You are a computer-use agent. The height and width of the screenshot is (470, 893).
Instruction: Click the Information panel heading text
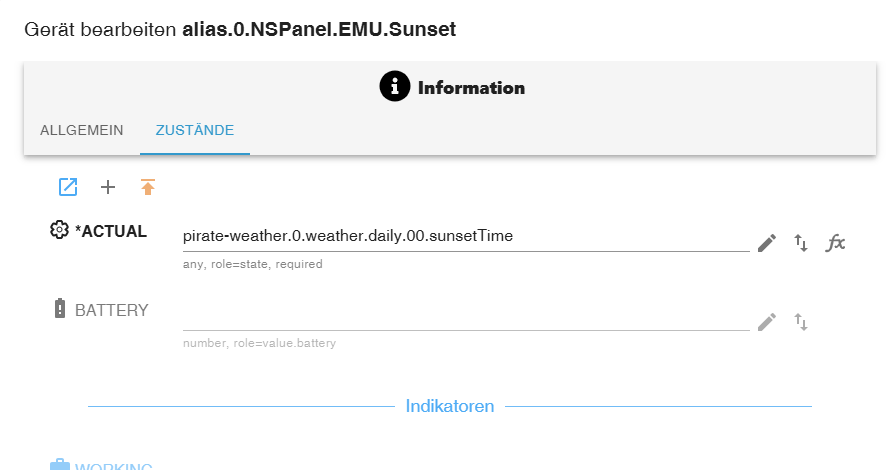[x=471, y=88]
